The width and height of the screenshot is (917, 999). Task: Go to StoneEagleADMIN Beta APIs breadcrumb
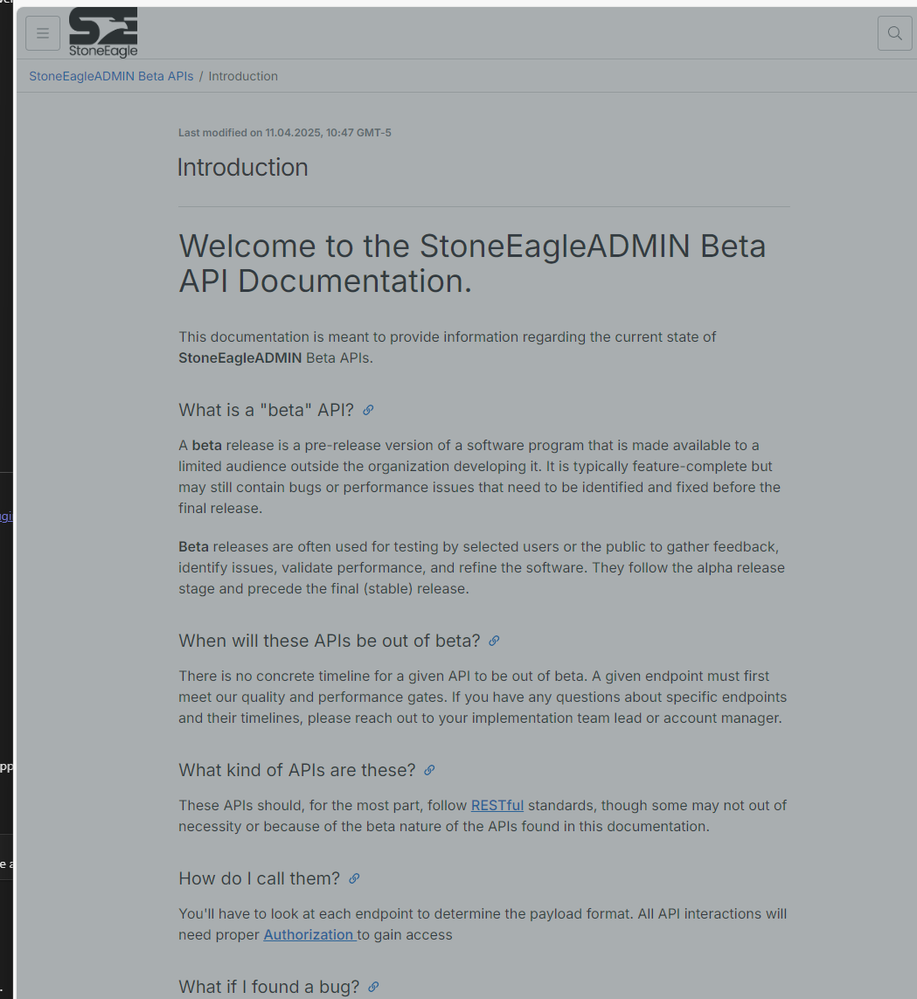[111, 76]
